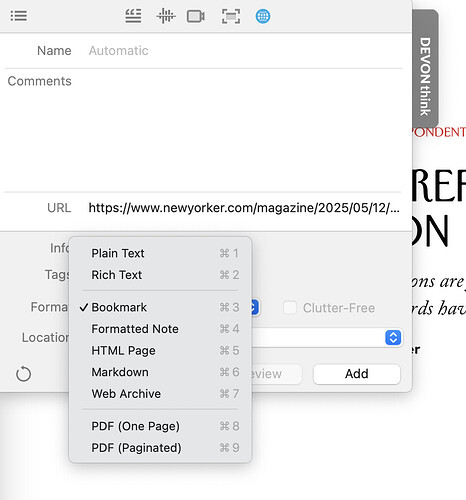
Task: Select the audio note waveform icon
Action: click(x=166, y=16)
